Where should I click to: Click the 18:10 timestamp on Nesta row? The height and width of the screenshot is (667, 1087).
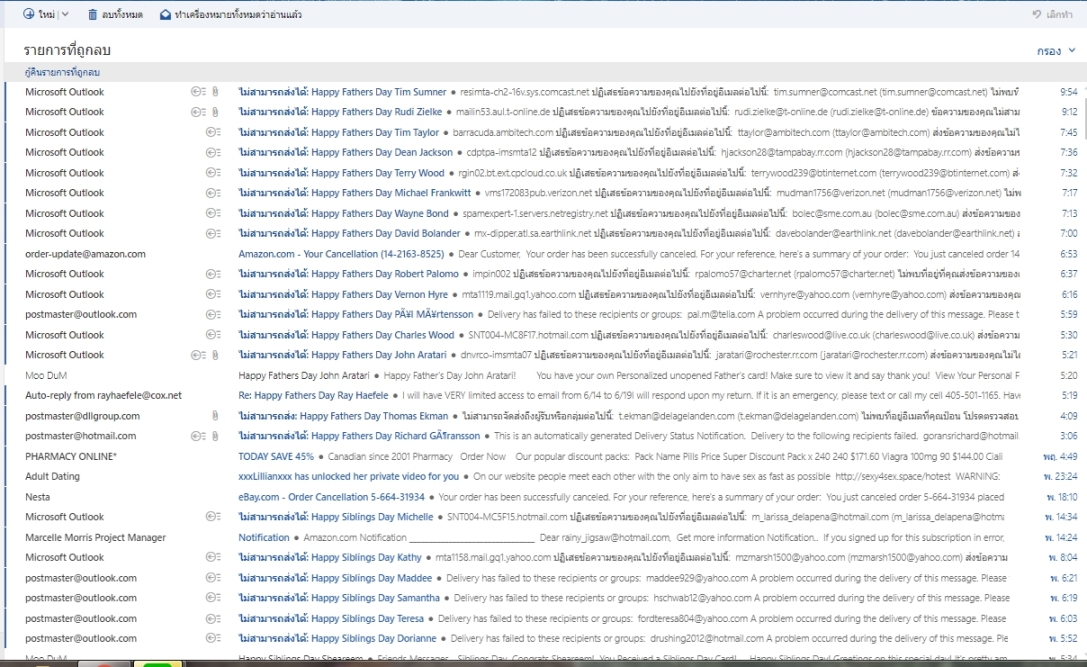tap(1061, 496)
